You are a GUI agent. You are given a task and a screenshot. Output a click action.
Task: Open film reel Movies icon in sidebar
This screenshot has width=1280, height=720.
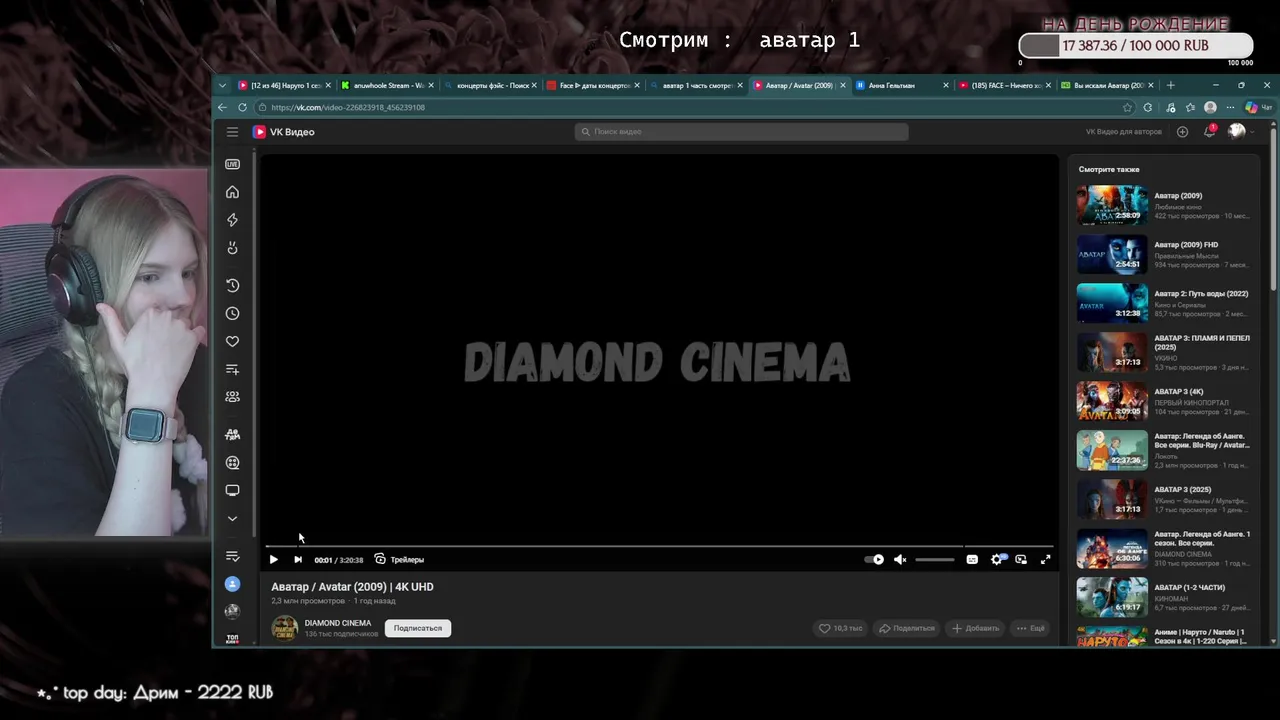coord(232,463)
